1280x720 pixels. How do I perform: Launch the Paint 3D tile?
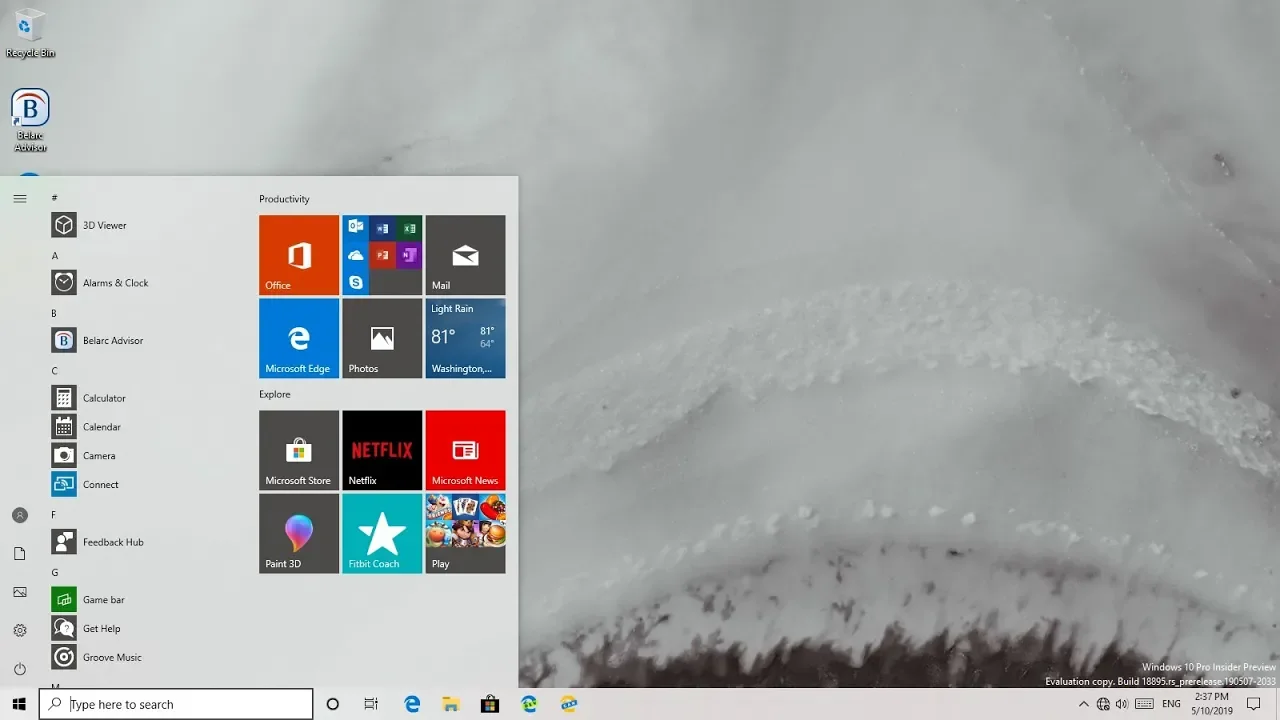point(299,533)
